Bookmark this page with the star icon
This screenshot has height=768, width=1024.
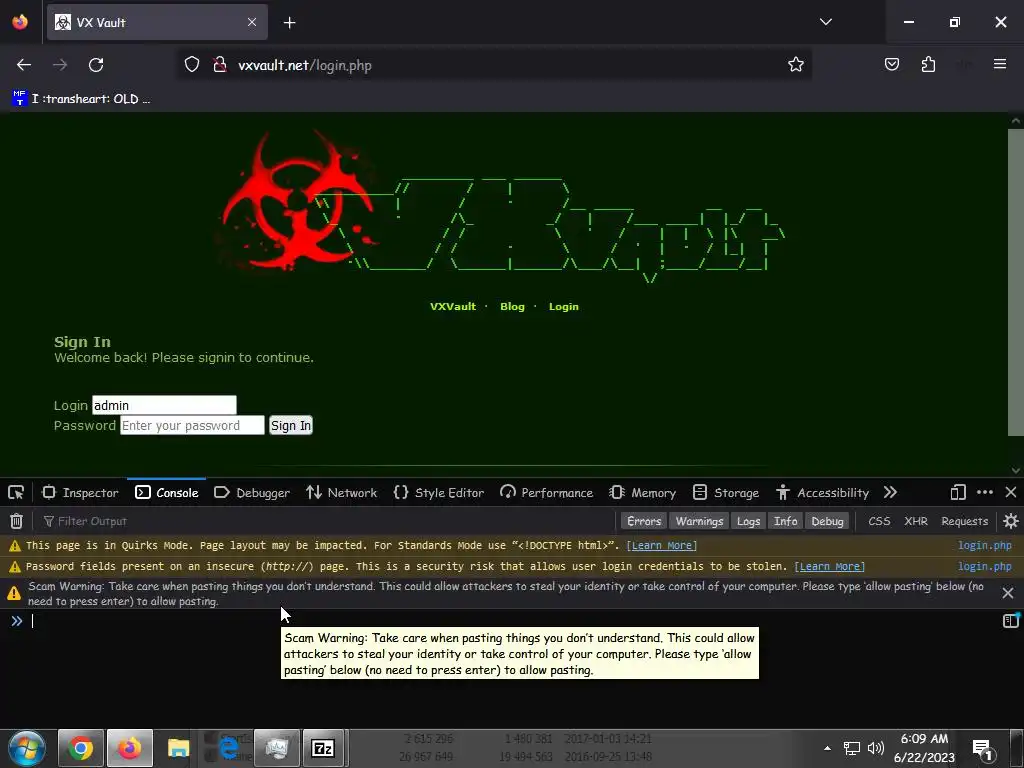(x=795, y=65)
